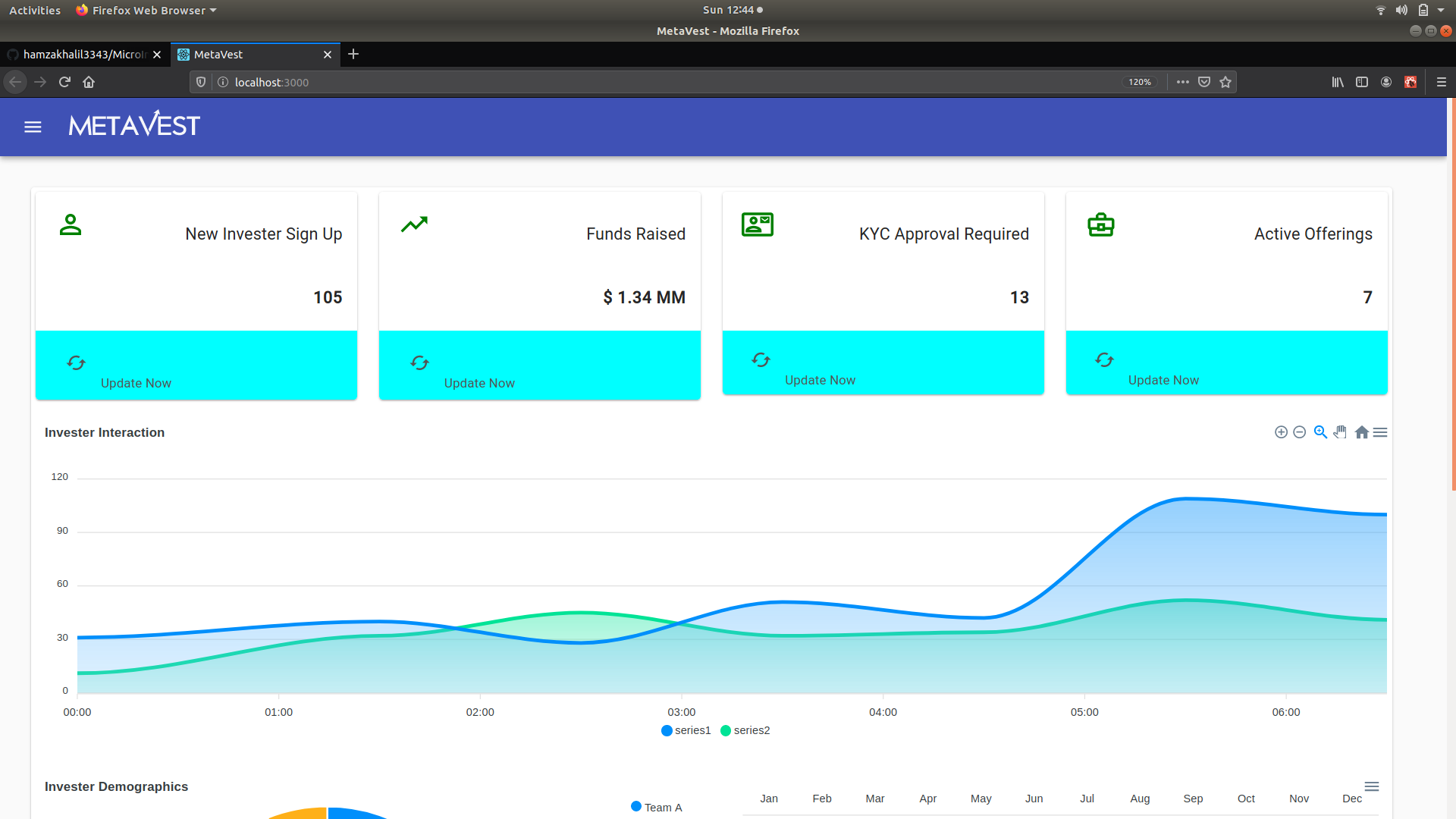Open the hamburger navigation menu
Image resolution: width=1456 pixels, height=819 pixels.
coord(33,127)
